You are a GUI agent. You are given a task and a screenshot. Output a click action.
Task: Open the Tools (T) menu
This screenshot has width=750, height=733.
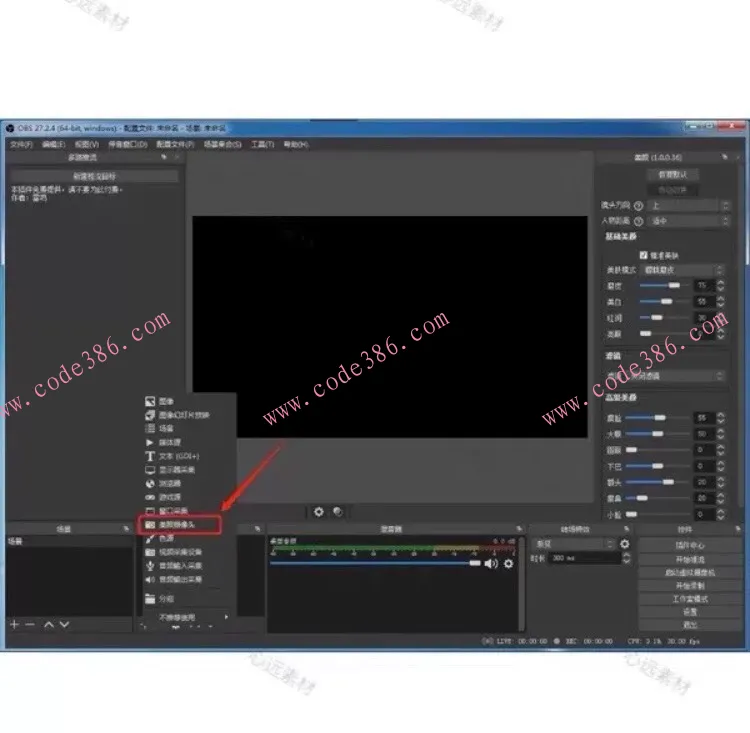pyautogui.click(x=263, y=144)
